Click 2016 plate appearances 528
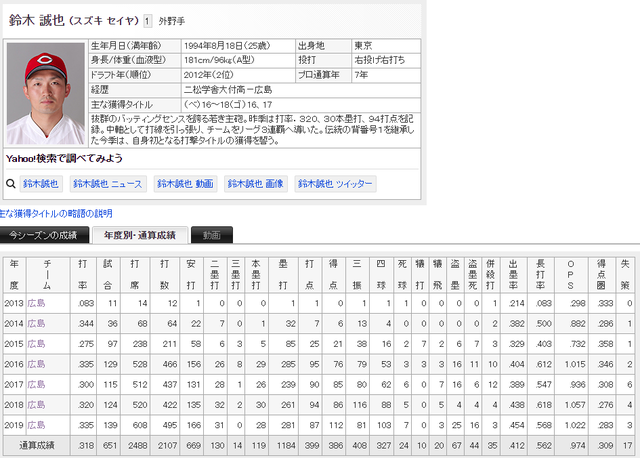 point(140,364)
